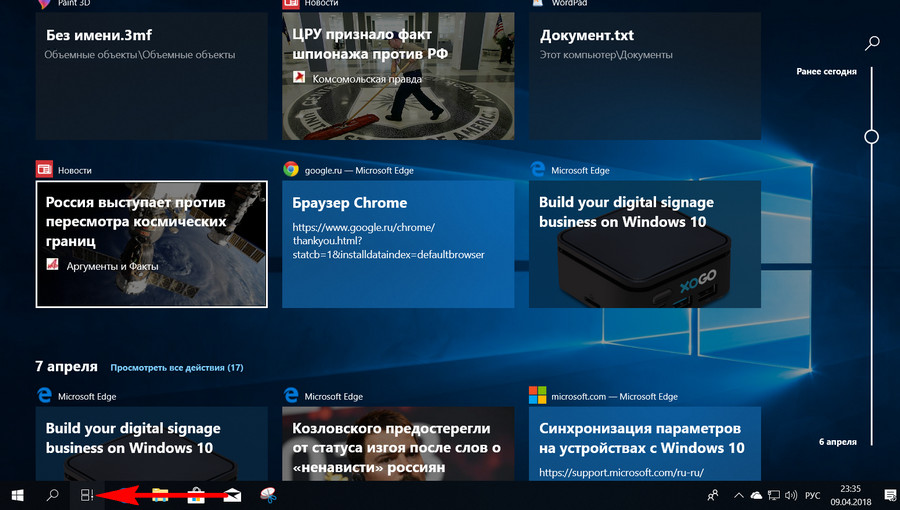Launch Microsoft Store from the taskbar

[197, 495]
